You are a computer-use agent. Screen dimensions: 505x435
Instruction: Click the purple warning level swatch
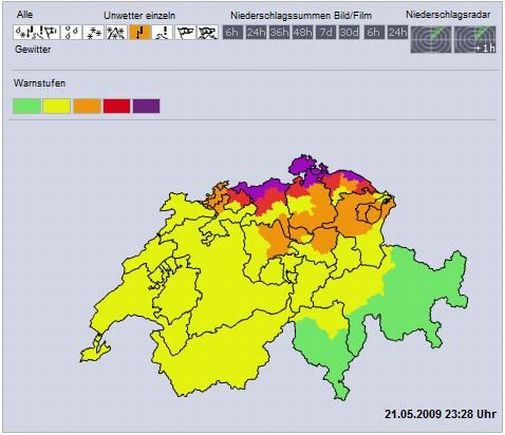(x=146, y=106)
